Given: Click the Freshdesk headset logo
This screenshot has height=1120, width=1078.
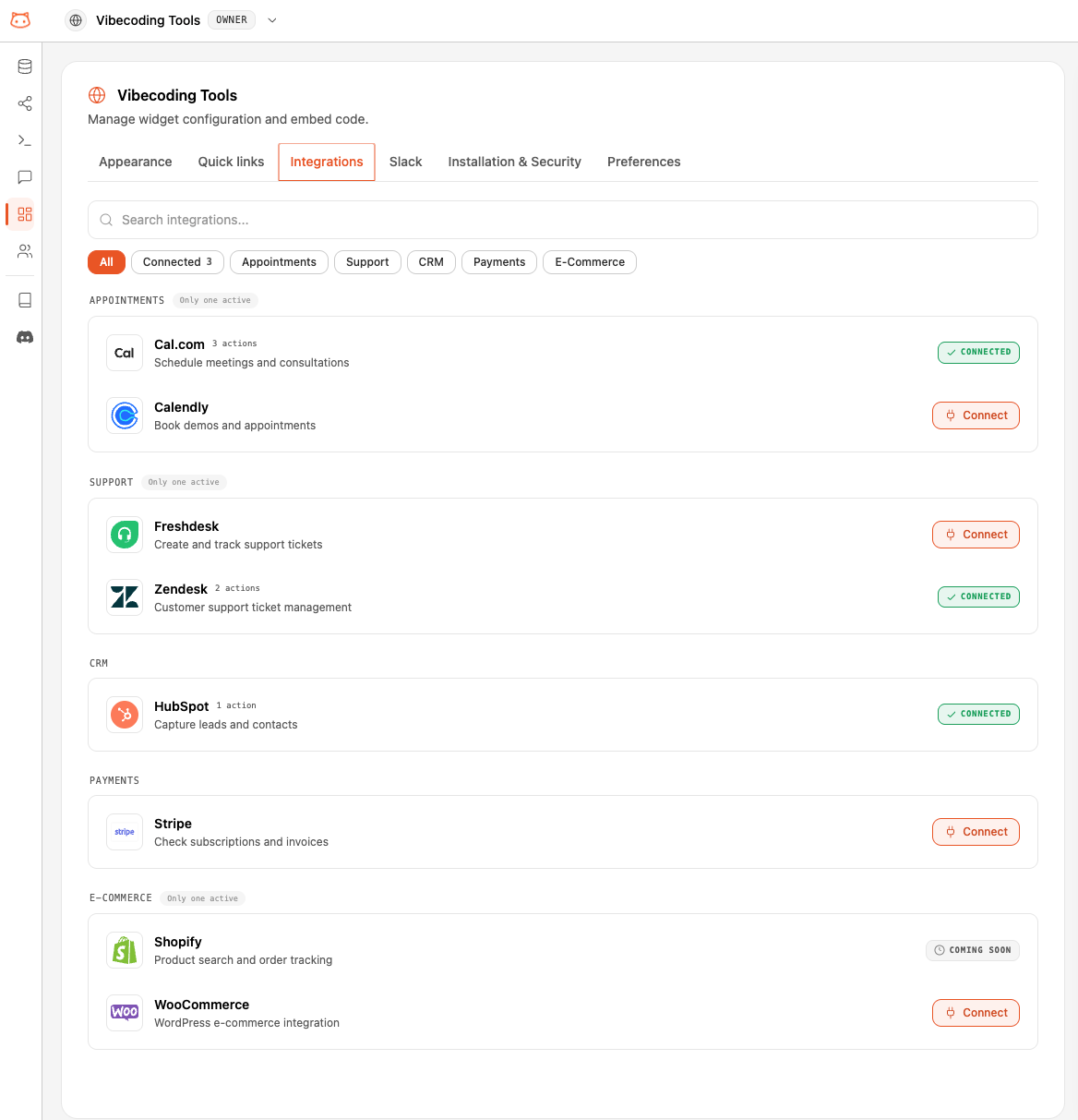Looking at the screenshot, I should point(125,535).
